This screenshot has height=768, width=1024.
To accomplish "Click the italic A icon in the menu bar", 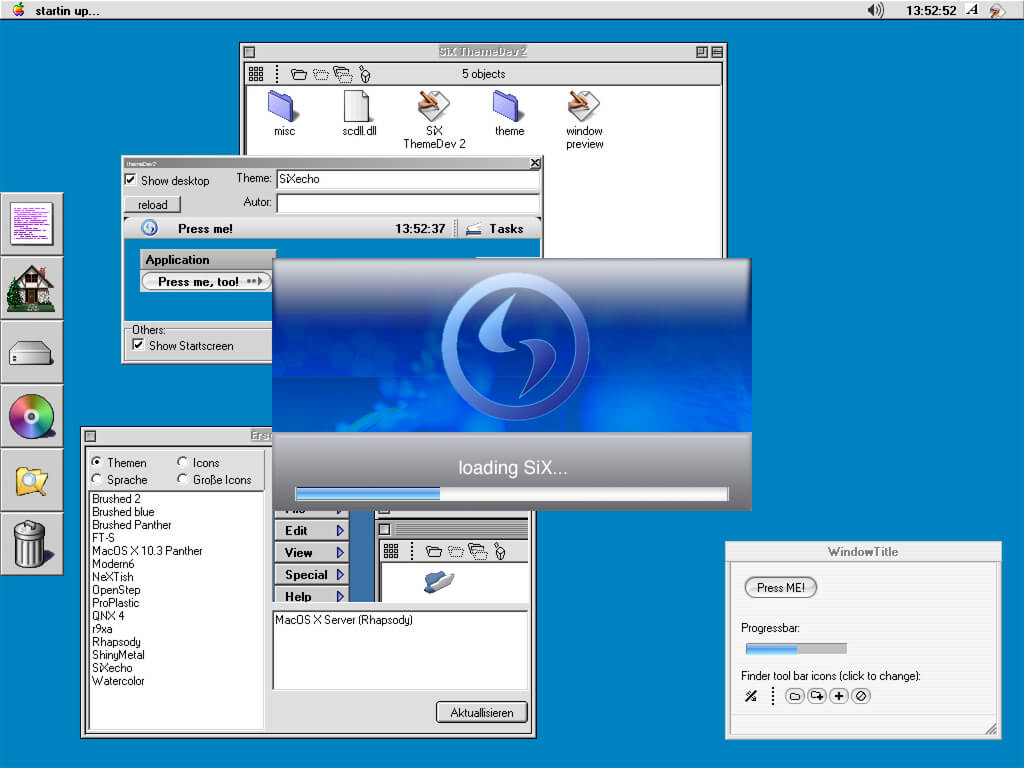I will [972, 10].
